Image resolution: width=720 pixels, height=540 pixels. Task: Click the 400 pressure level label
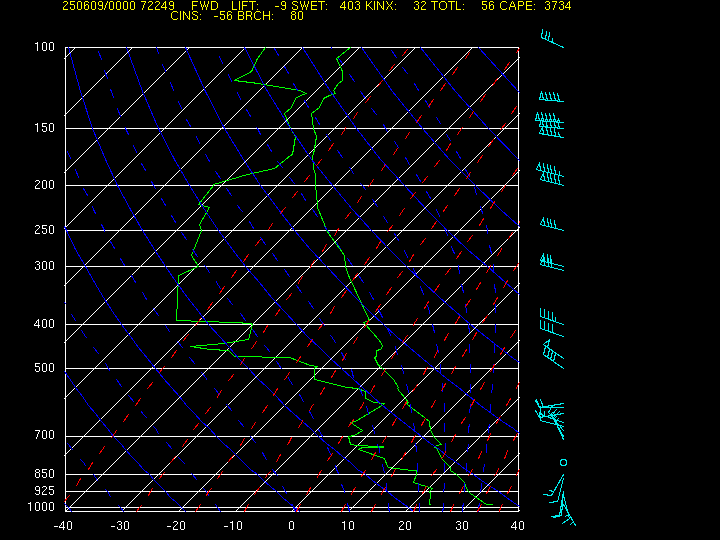[x=45, y=323]
